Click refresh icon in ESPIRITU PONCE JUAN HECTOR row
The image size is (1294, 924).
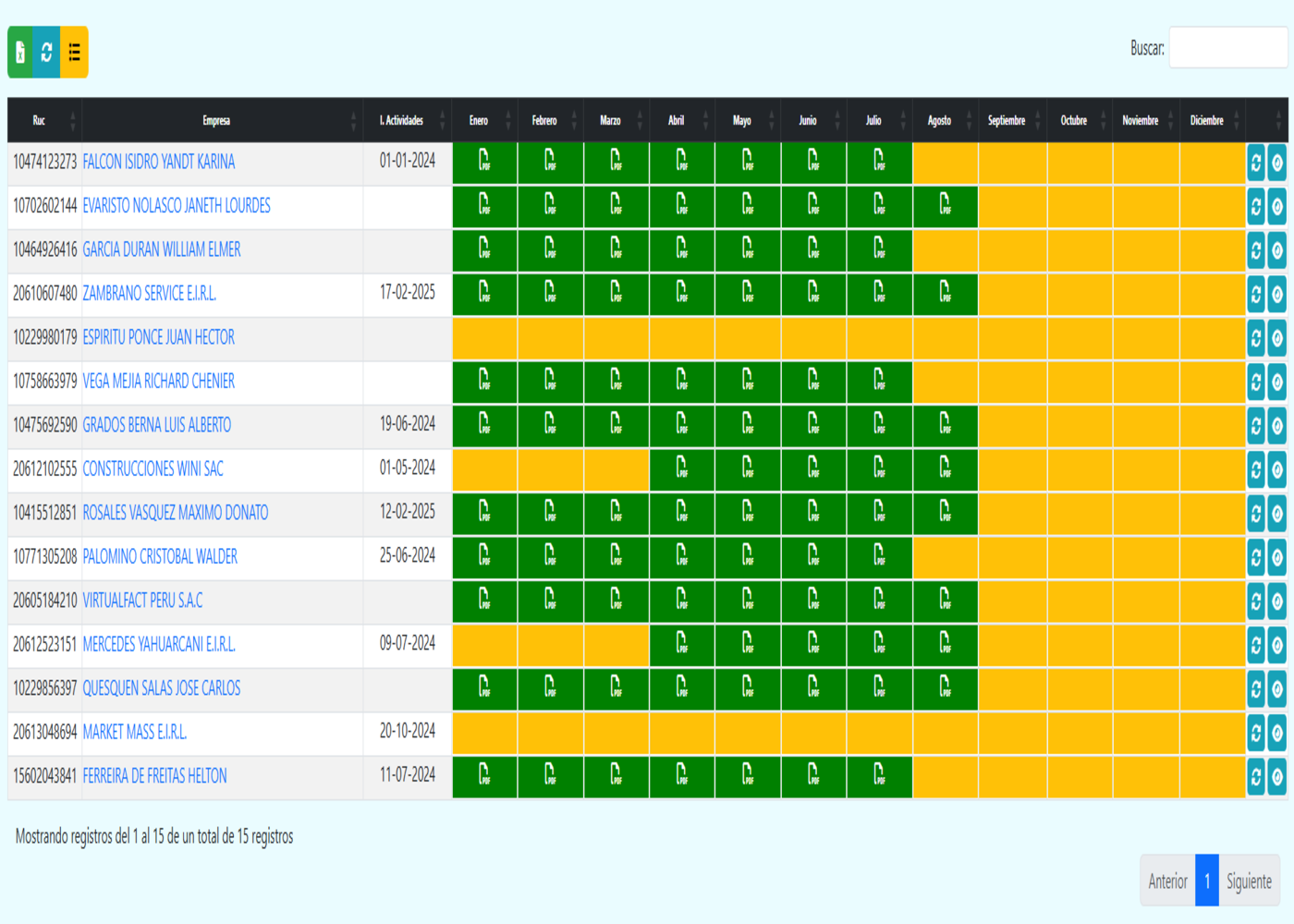click(1256, 338)
